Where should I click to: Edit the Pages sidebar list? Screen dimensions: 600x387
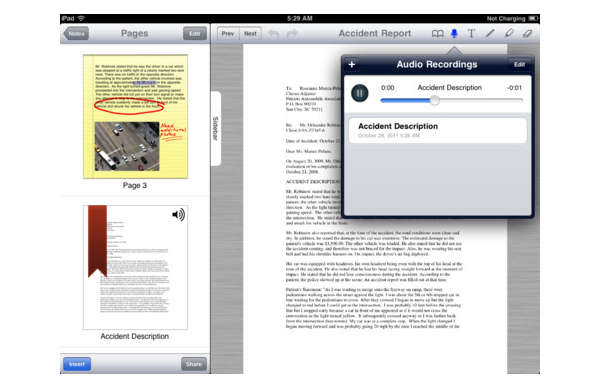tap(195, 34)
